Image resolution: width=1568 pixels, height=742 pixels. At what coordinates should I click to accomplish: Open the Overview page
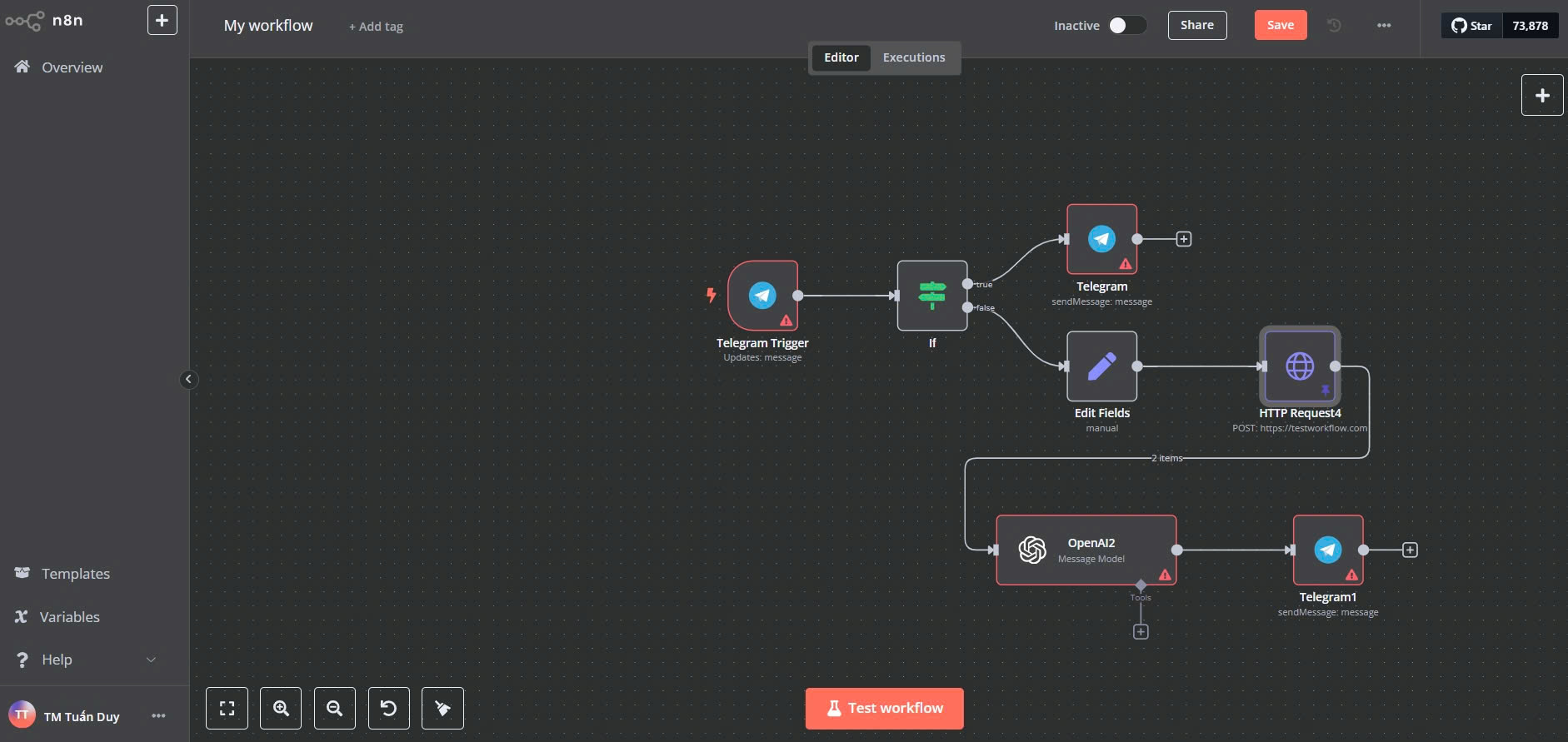pos(58,67)
